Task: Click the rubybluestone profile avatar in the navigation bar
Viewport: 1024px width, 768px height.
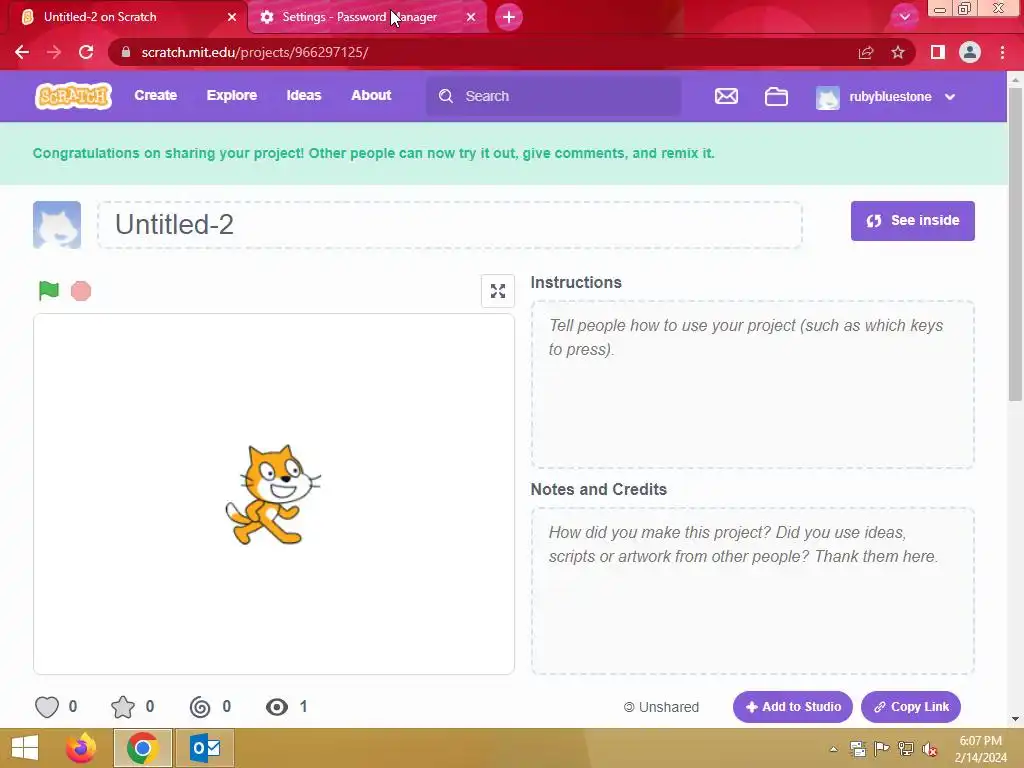Action: pyautogui.click(x=827, y=97)
